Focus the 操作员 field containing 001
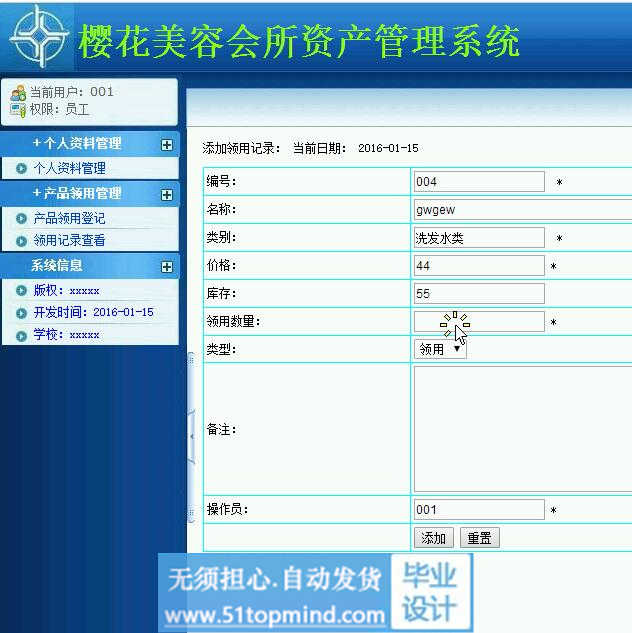The width and height of the screenshot is (632, 633). pos(479,510)
